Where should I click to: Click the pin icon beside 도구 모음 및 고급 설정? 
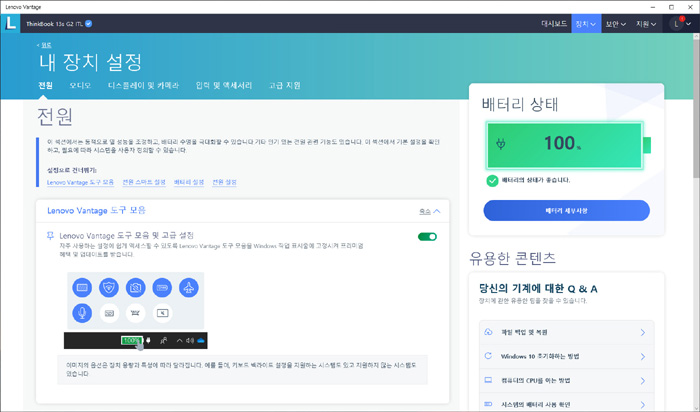tap(50, 235)
